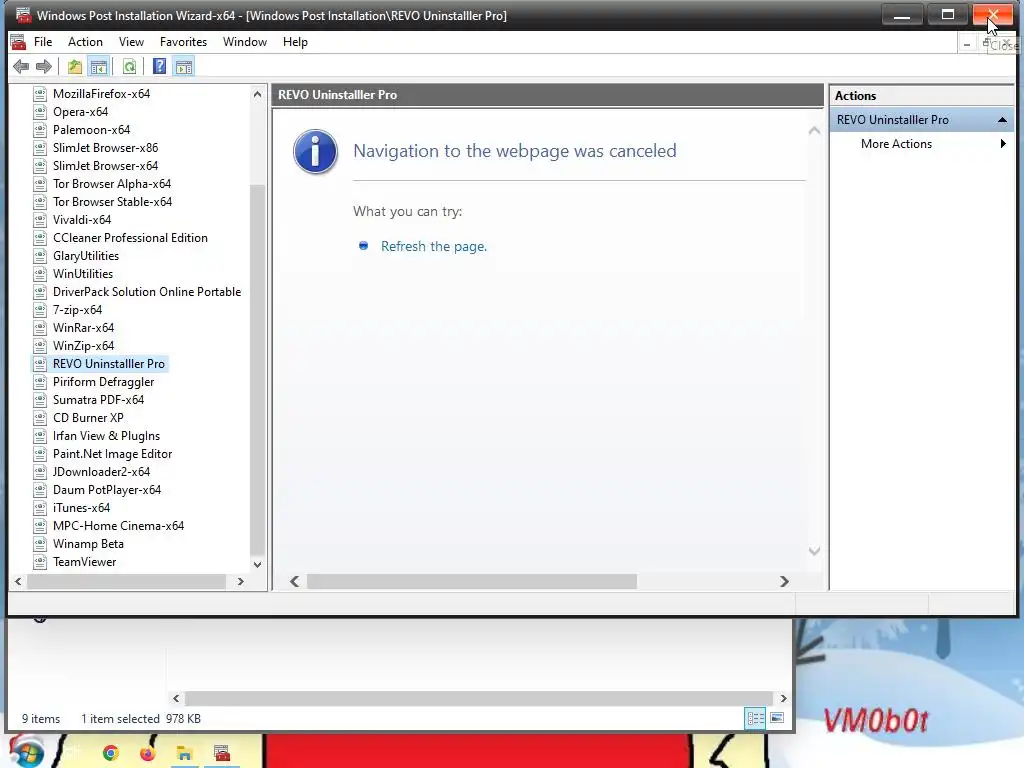Click the icon next to CCleaner Professional Edition
The height and width of the screenshot is (768, 1024).
(x=40, y=238)
